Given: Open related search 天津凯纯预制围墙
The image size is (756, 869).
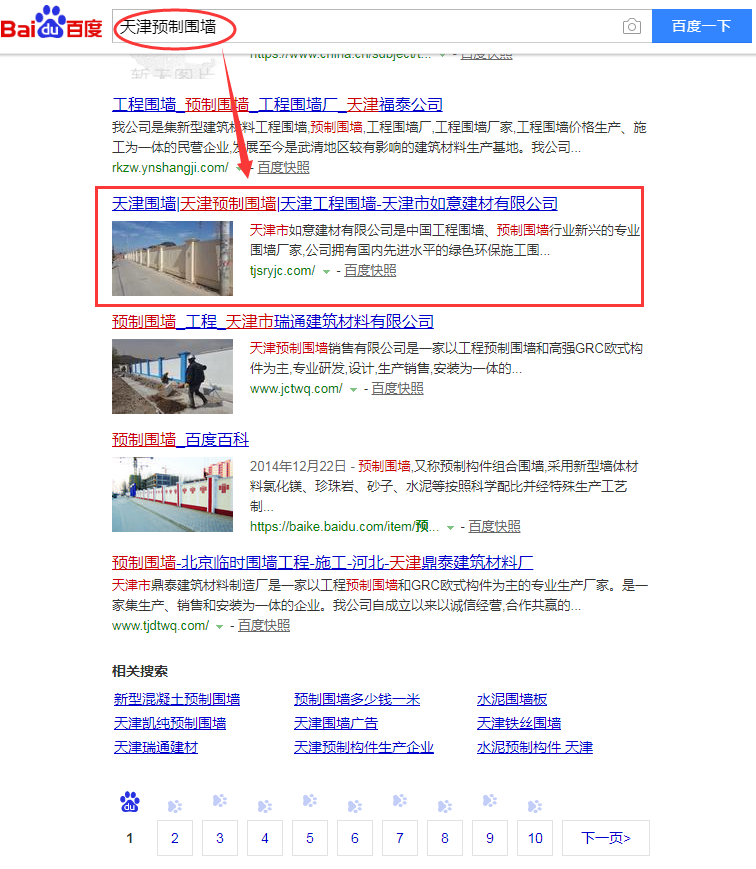Looking at the screenshot, I should pyautogui.click(x=170, y=723).
